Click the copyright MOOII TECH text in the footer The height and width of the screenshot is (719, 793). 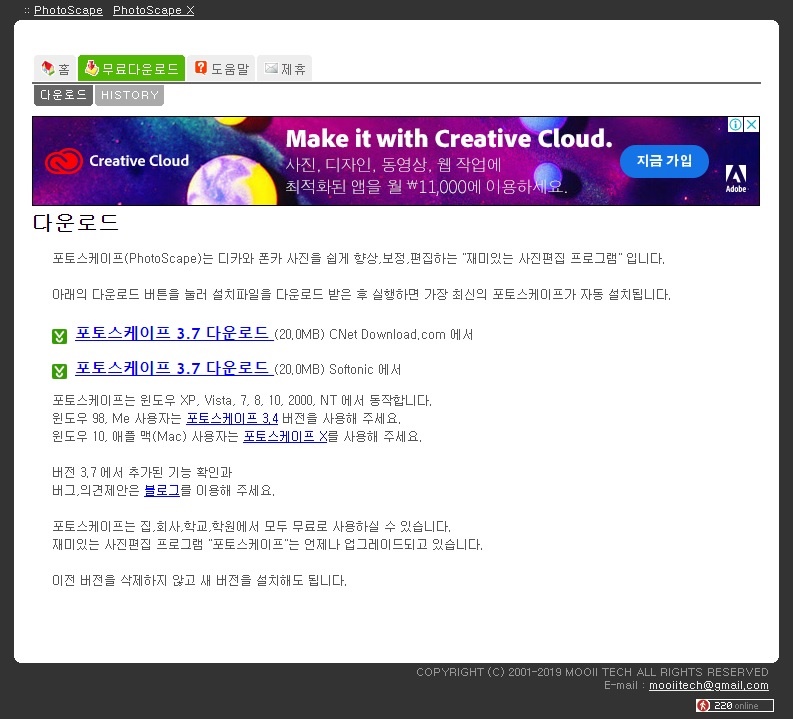[592, 672]
